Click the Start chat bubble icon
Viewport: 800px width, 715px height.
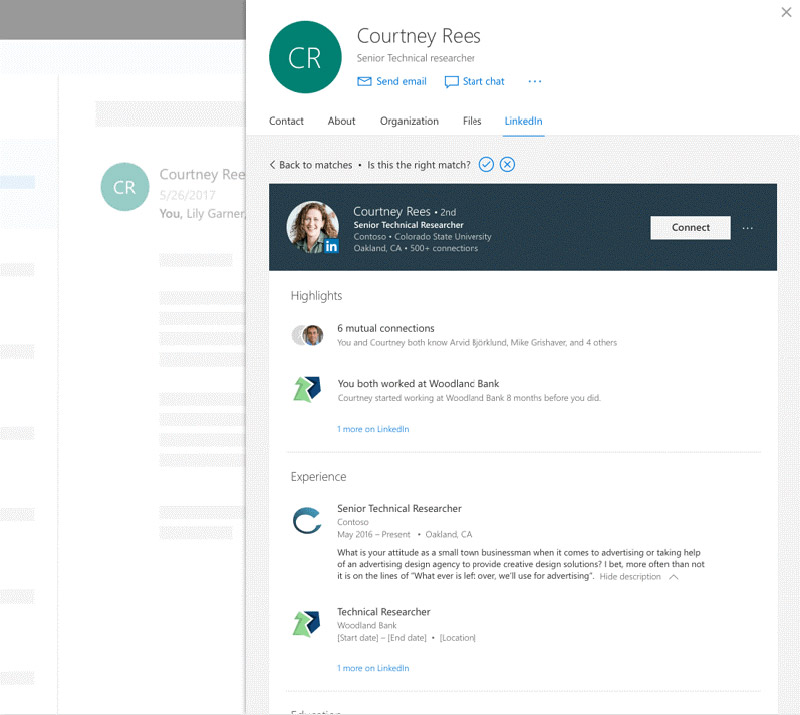coord(452,82)
